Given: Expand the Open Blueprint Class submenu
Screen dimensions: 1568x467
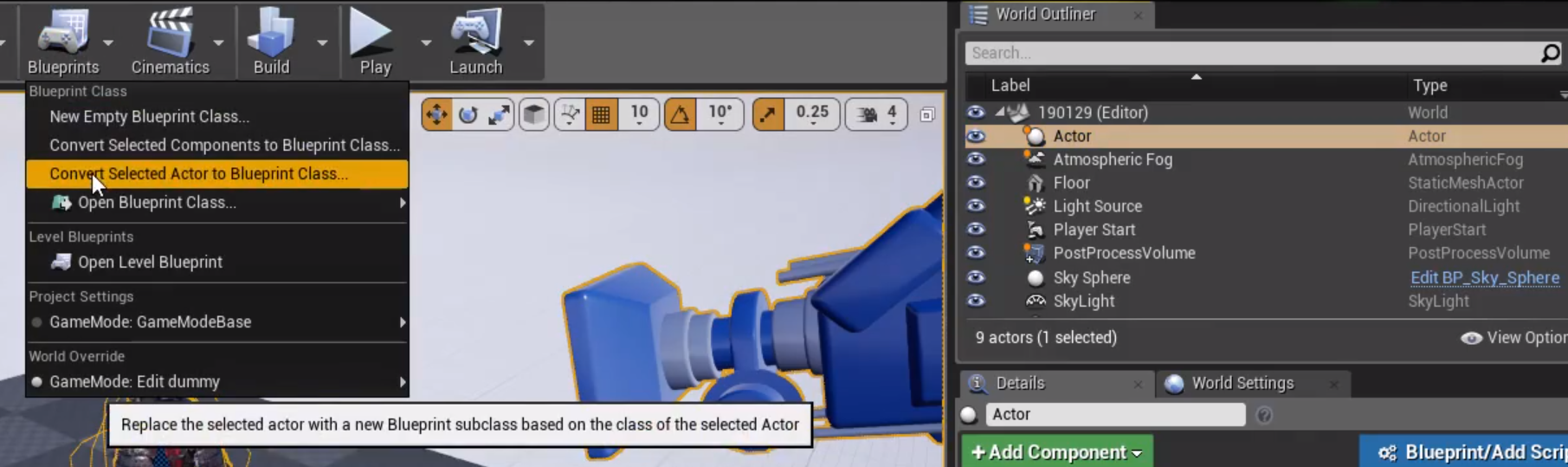Looking at the screenshot, I should pyautogui.click(x=217, y=202).
